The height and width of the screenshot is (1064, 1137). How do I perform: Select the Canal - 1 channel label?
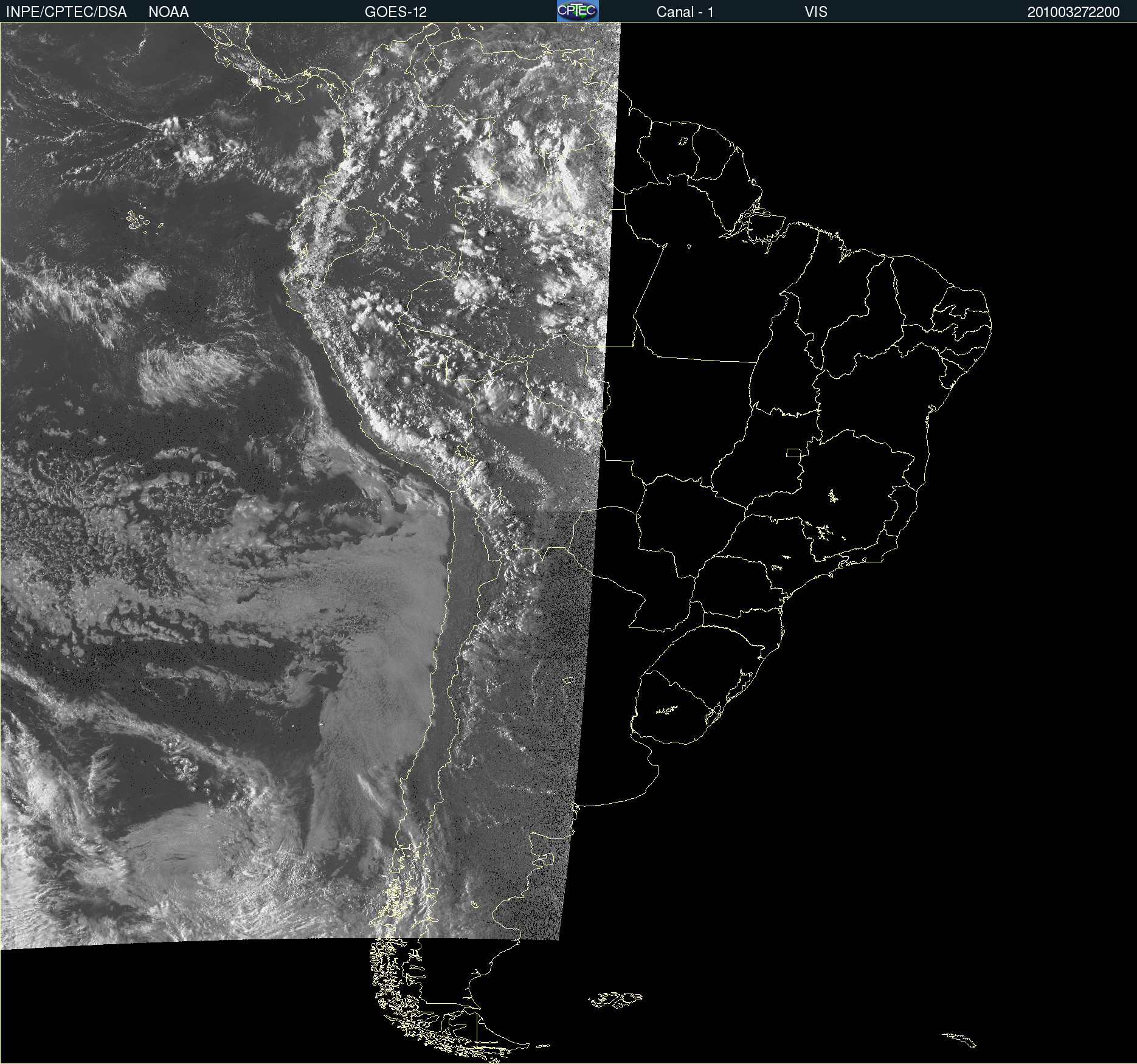pos(685,12)
